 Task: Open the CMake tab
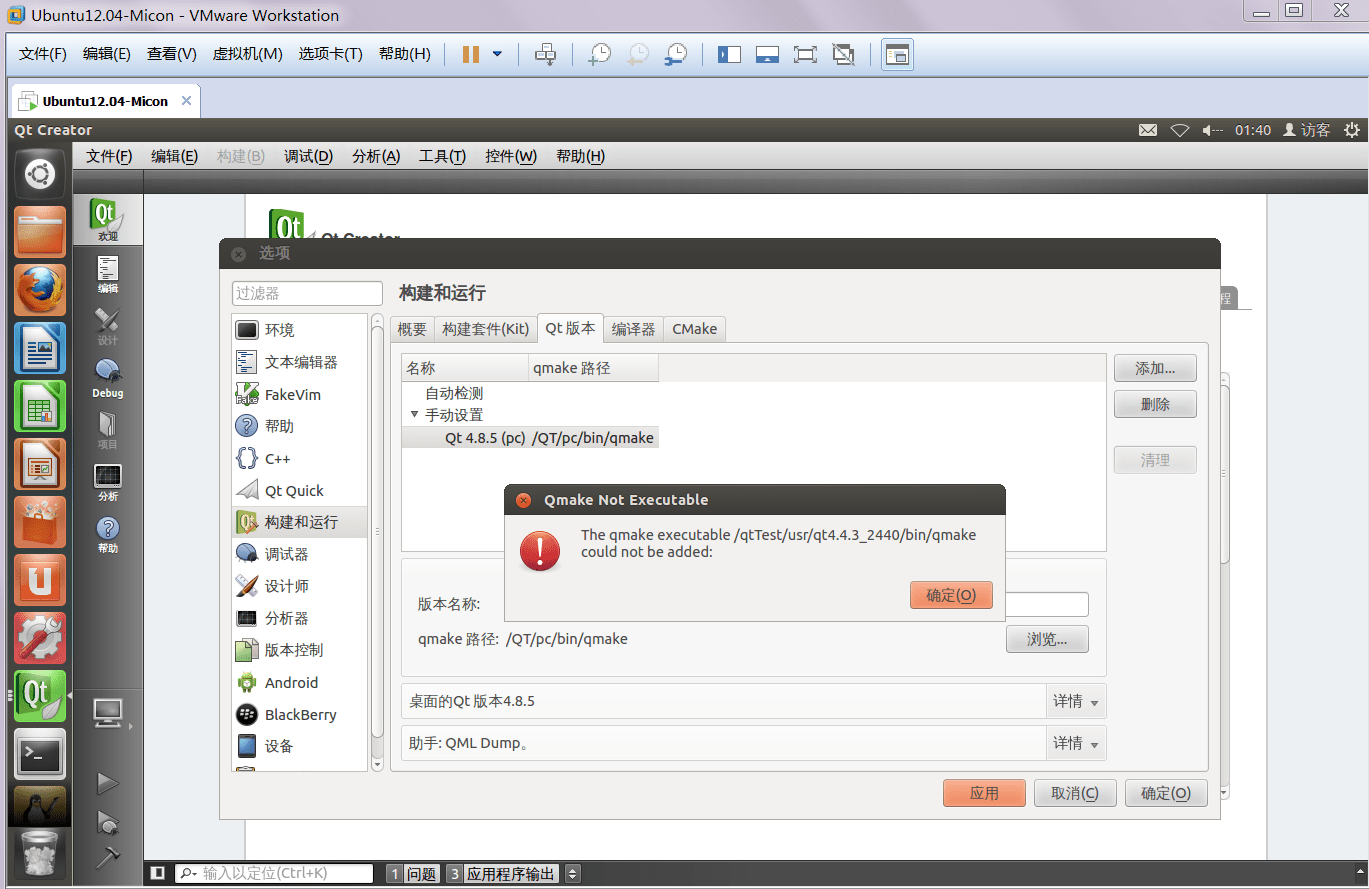(694, 329)
